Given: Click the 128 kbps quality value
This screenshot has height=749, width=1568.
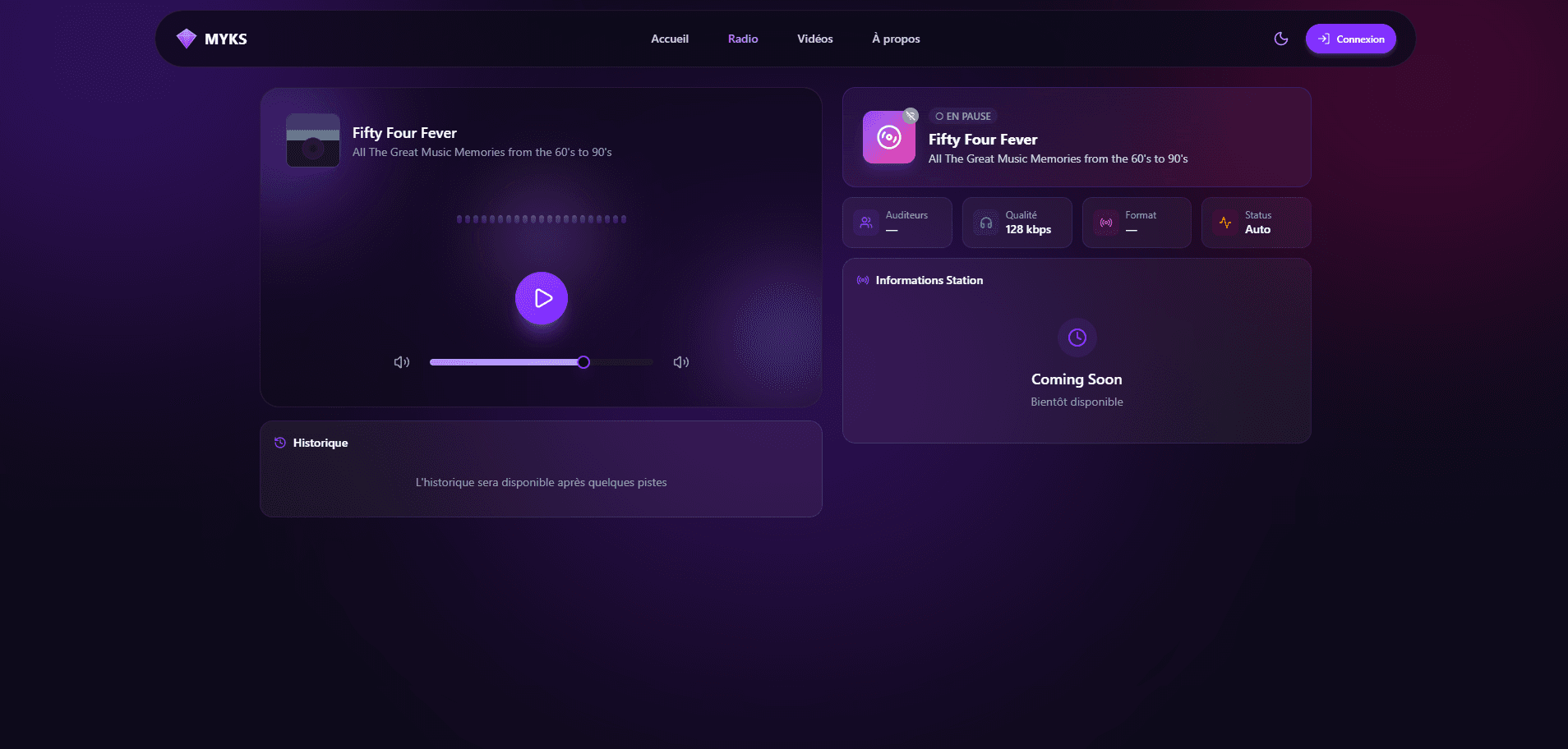Looking at the screenshot, I should click(x=1028, y=230).
